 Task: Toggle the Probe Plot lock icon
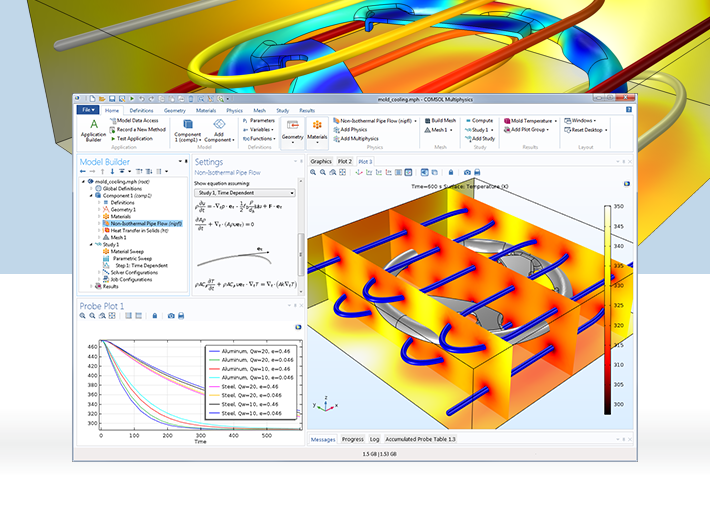pos(155,316)
